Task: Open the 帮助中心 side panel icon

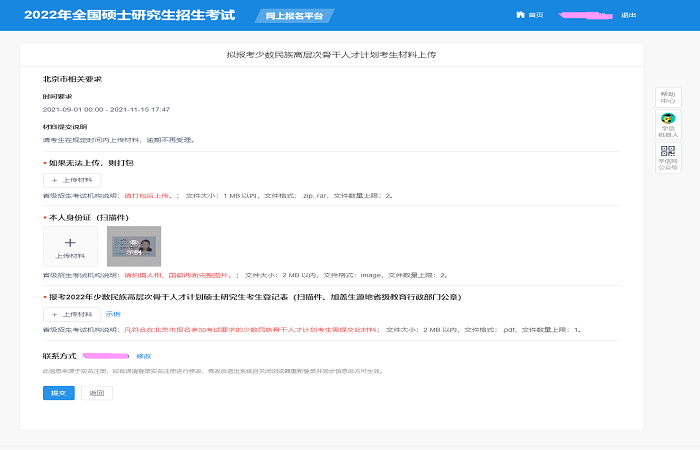Action: 668,97
